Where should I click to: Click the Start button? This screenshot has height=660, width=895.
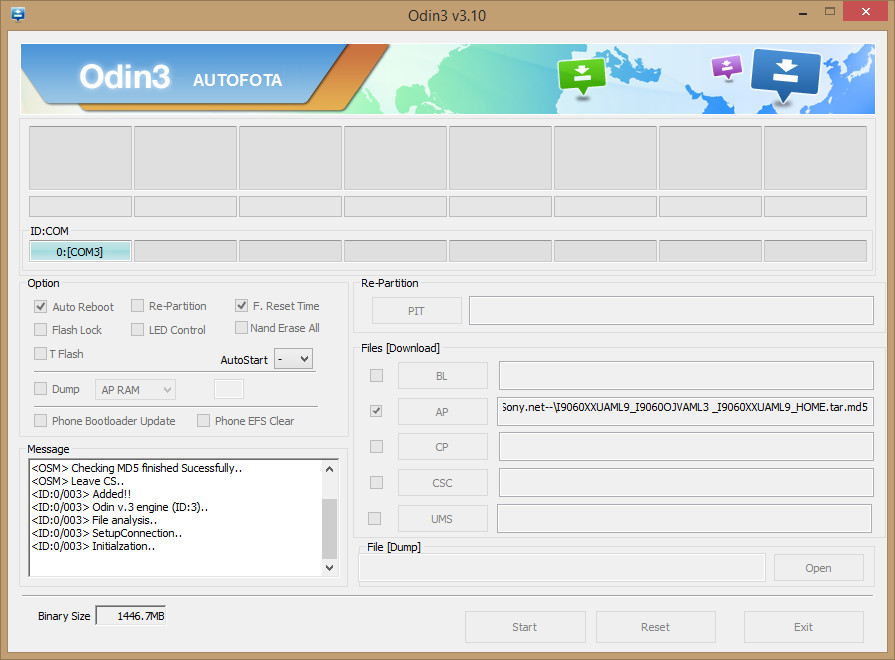(x=525, y=627)
